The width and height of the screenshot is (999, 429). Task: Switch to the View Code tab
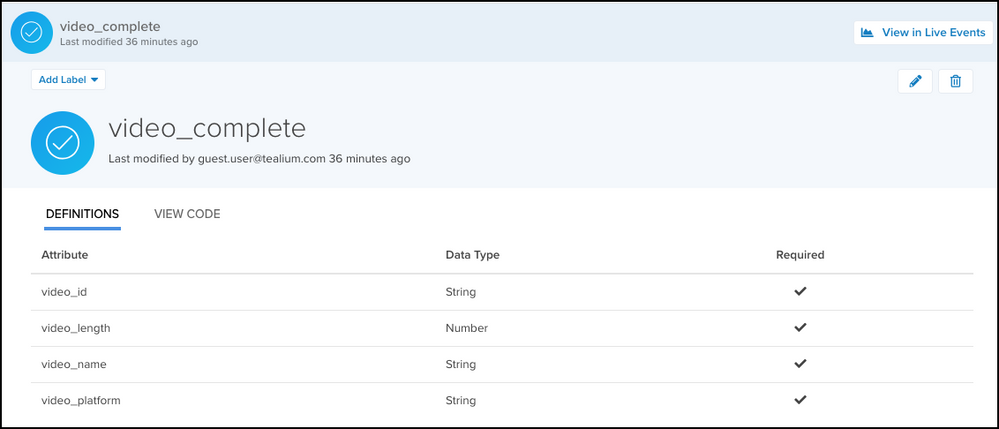point(187,214)
